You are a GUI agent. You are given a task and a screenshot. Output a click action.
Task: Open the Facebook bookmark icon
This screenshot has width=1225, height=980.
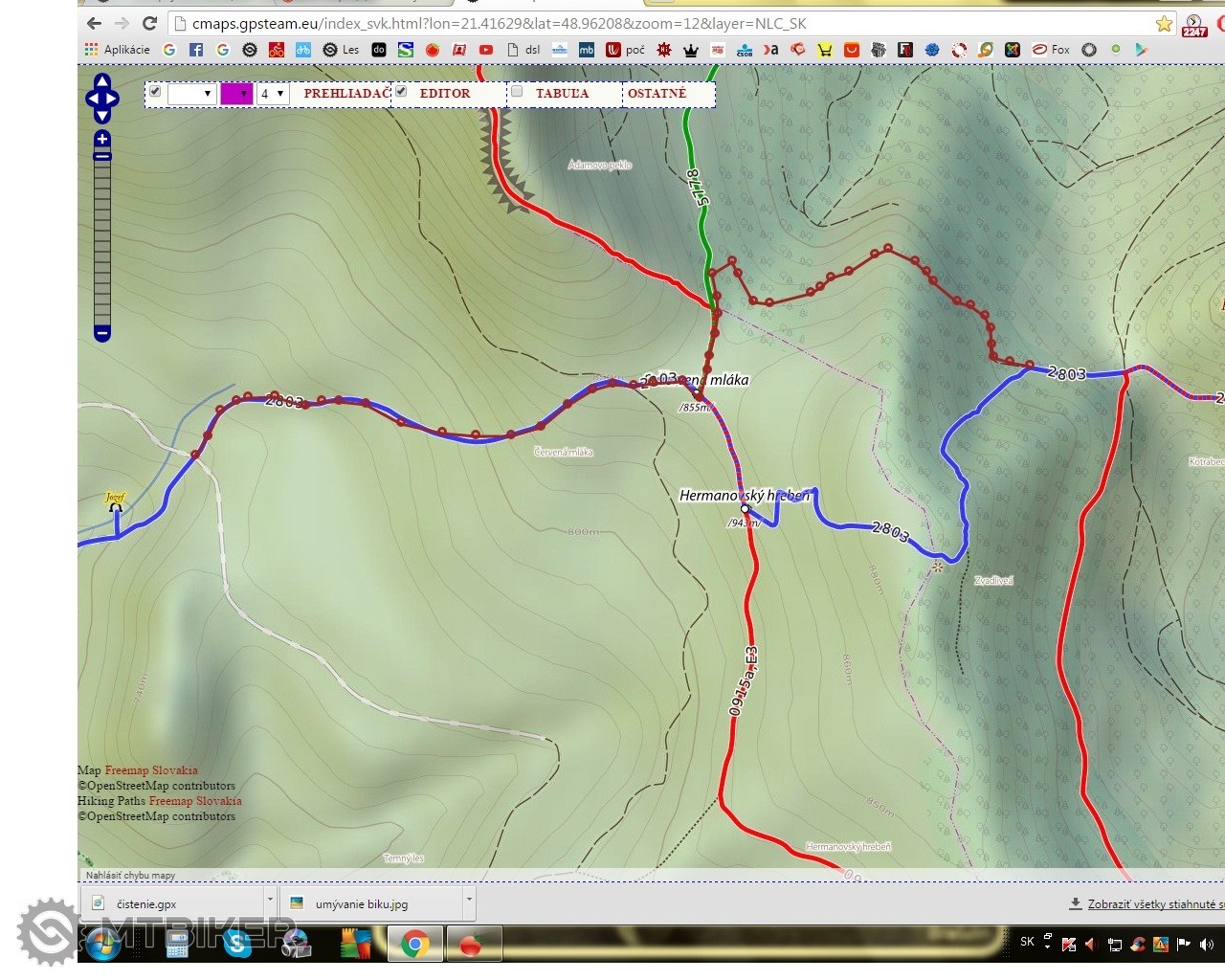(x=196, y=50)
